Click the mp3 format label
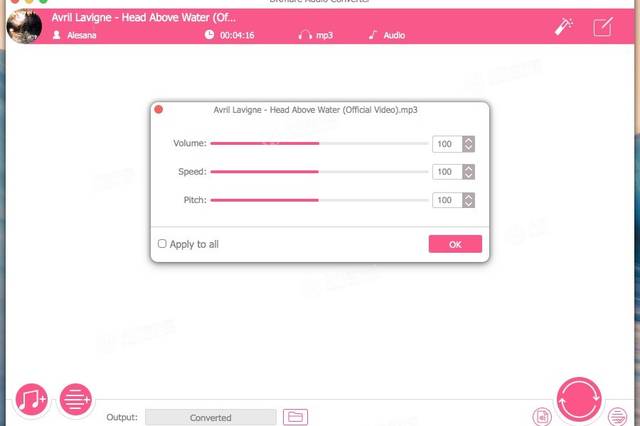The width and height of the screenshot is (640, 426). coord(324,36)
